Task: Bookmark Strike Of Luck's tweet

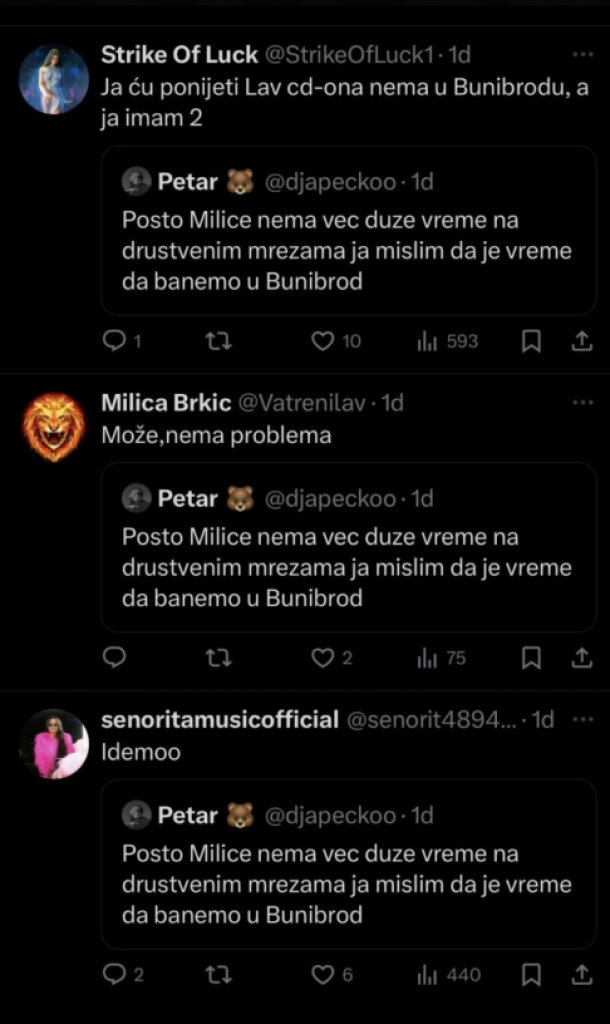Action: click(x=532, y=342)
